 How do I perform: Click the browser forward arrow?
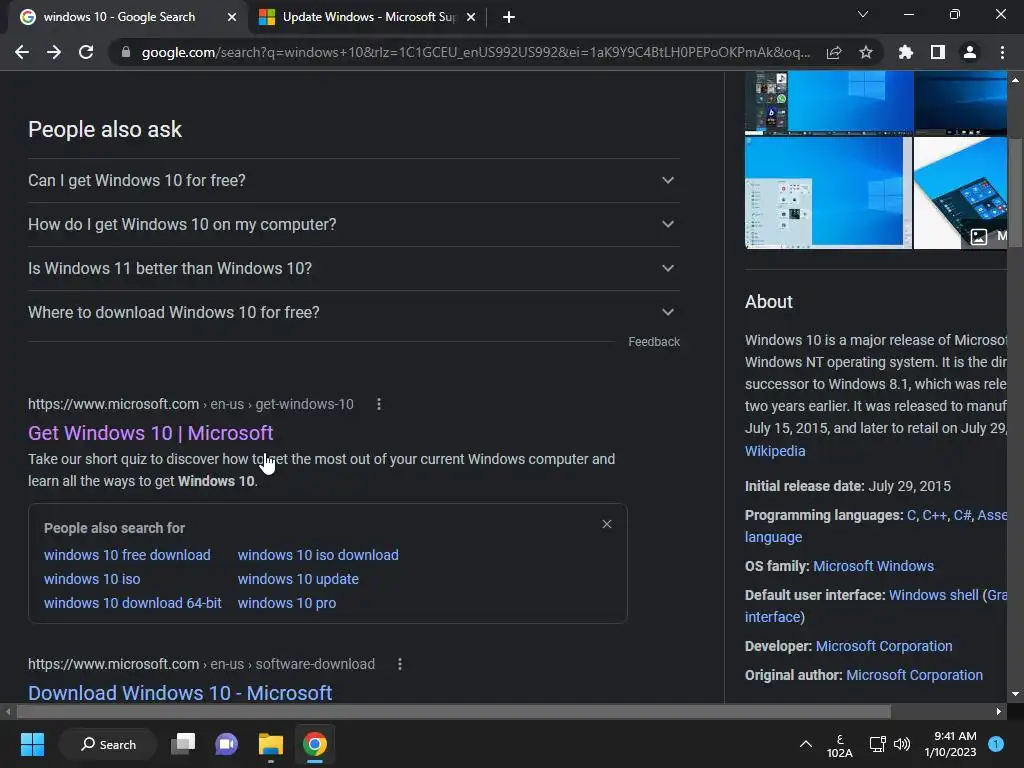[54, 52]
